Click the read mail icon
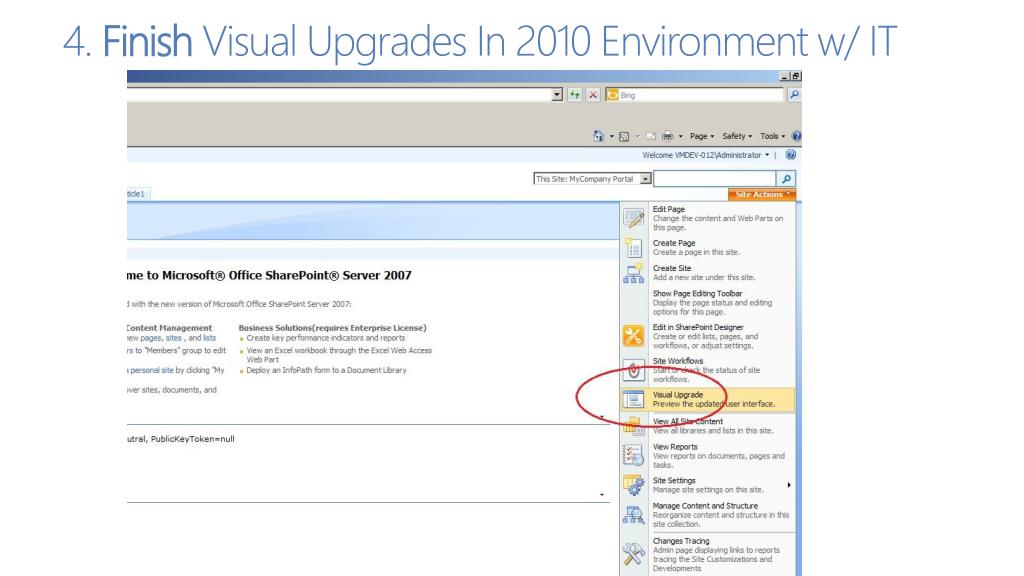Image resolution: width=1024 pixels, height=576 pixels. point(650,136)
